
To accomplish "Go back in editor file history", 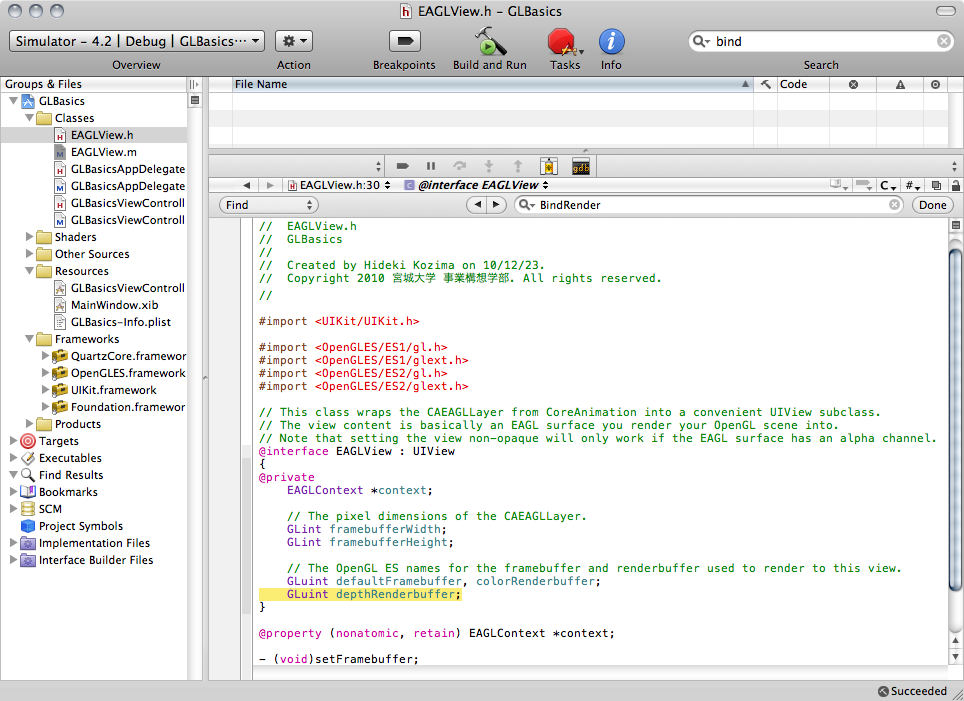I will click(247, 185).
